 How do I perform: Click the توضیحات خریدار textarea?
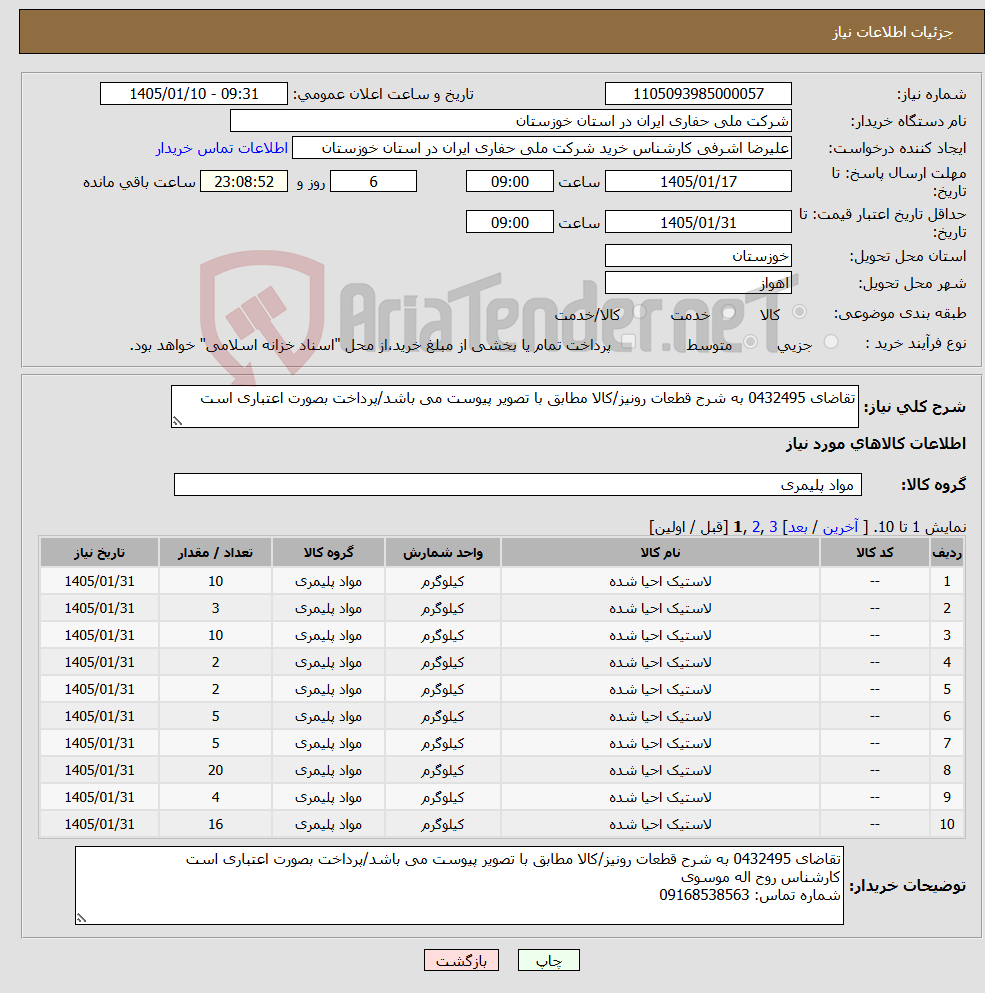459,885
